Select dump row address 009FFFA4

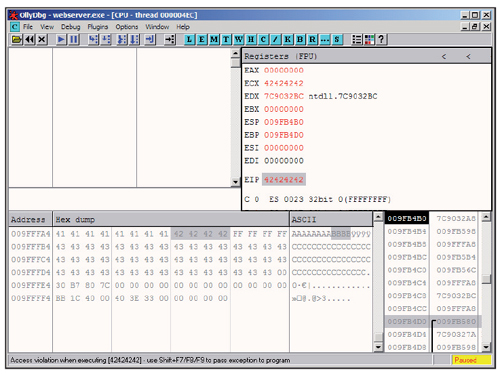pos(30,234)
